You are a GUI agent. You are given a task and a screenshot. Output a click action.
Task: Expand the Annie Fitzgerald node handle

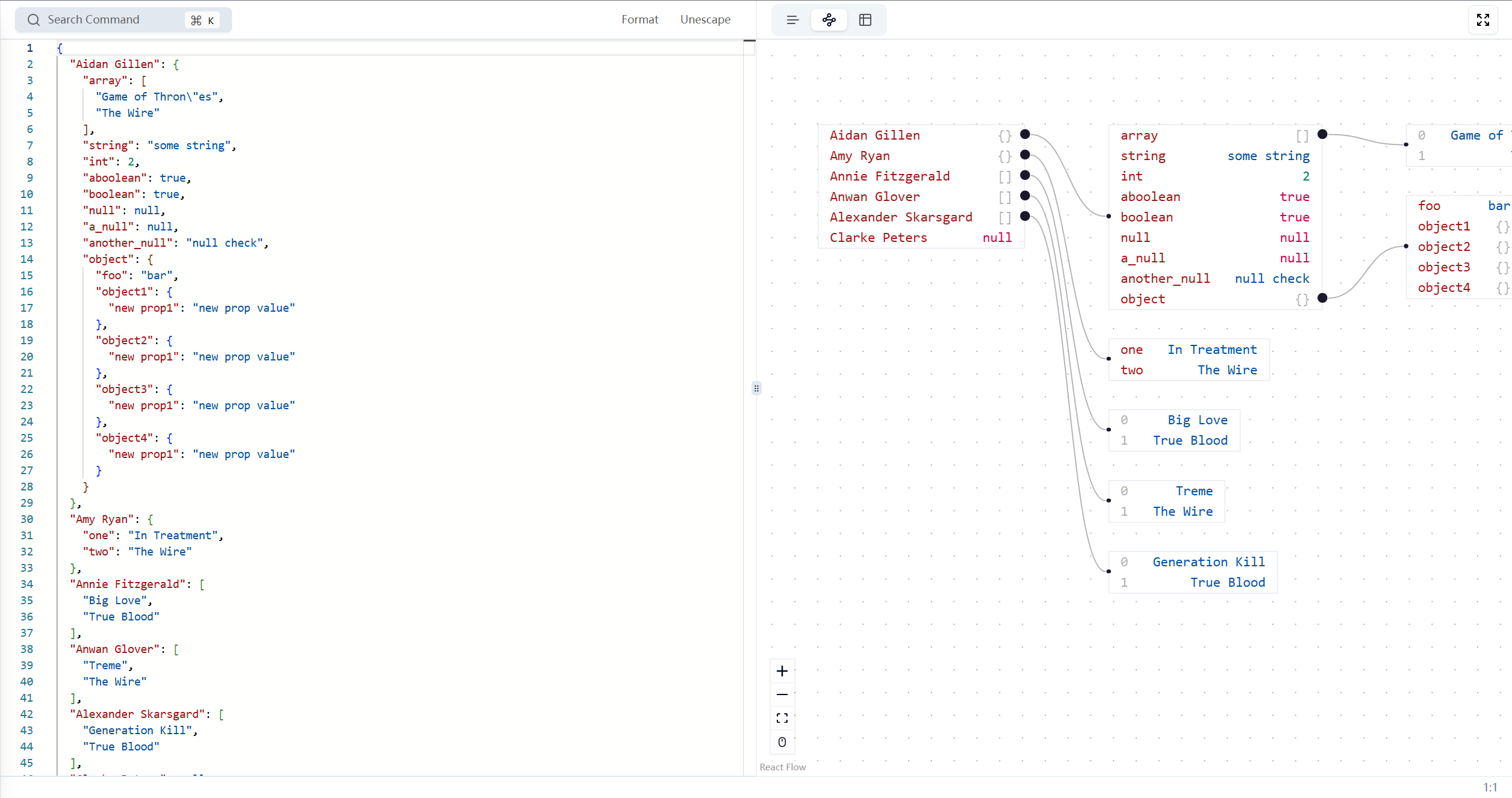(x=1025, y=175)
